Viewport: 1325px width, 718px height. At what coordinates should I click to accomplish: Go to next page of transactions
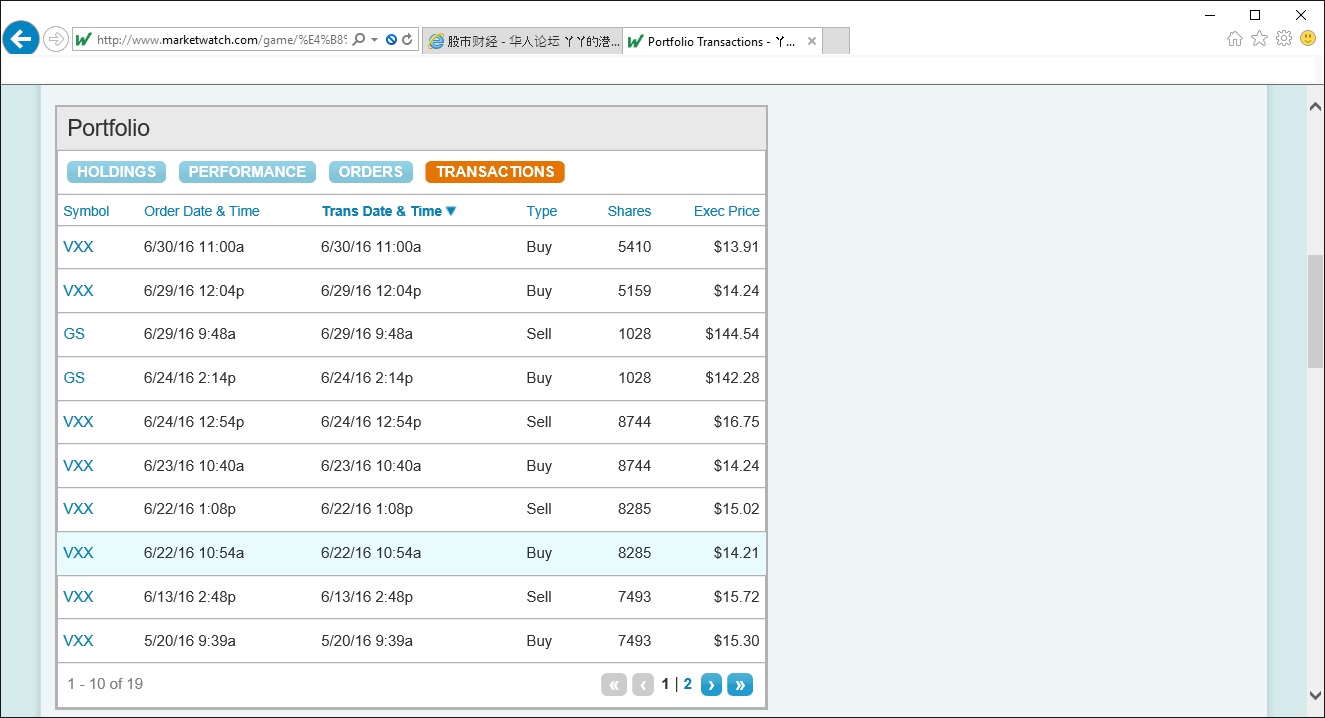(x=711, y=685)
